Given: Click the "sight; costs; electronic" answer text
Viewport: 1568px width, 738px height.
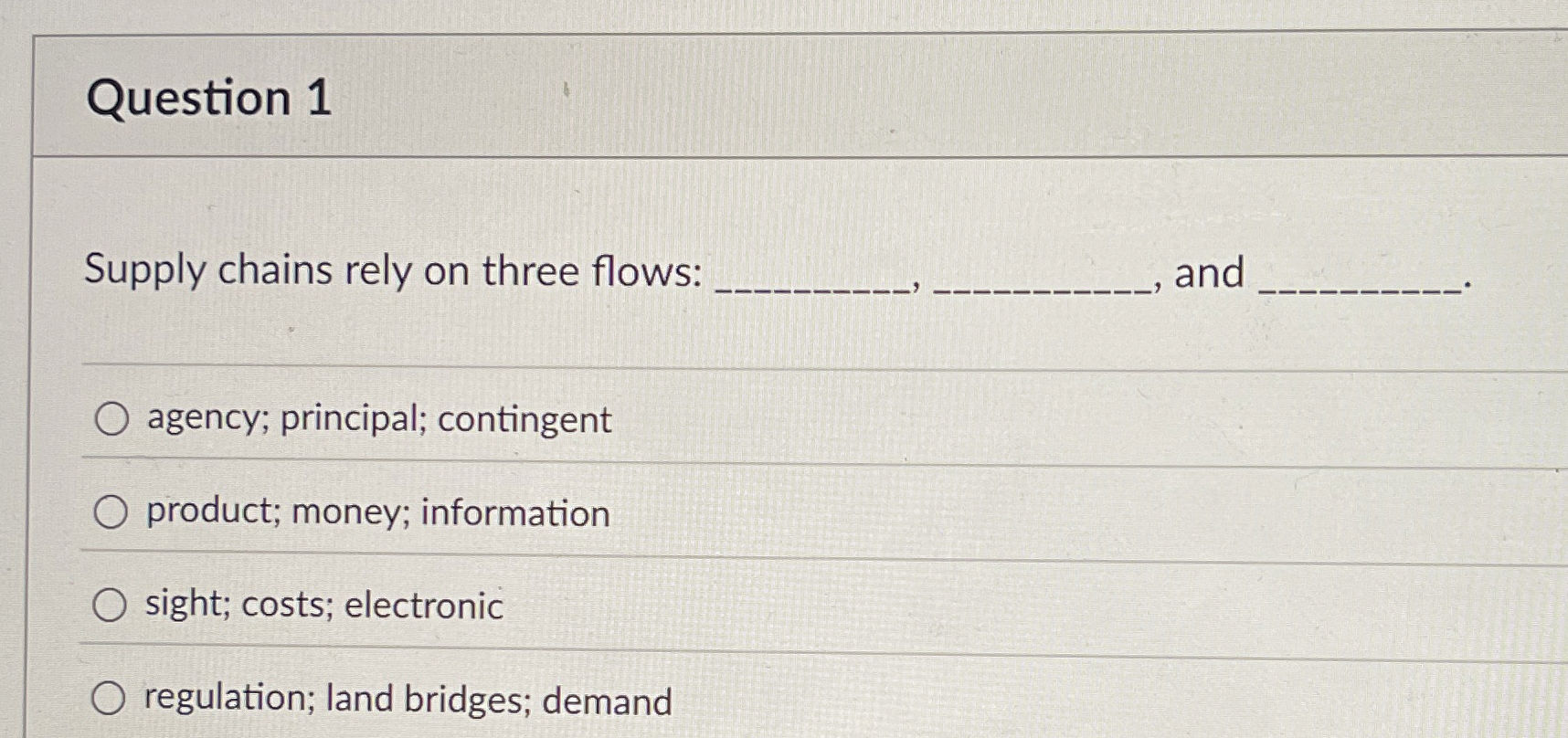Looking at the screenshot, I should 322,606.
